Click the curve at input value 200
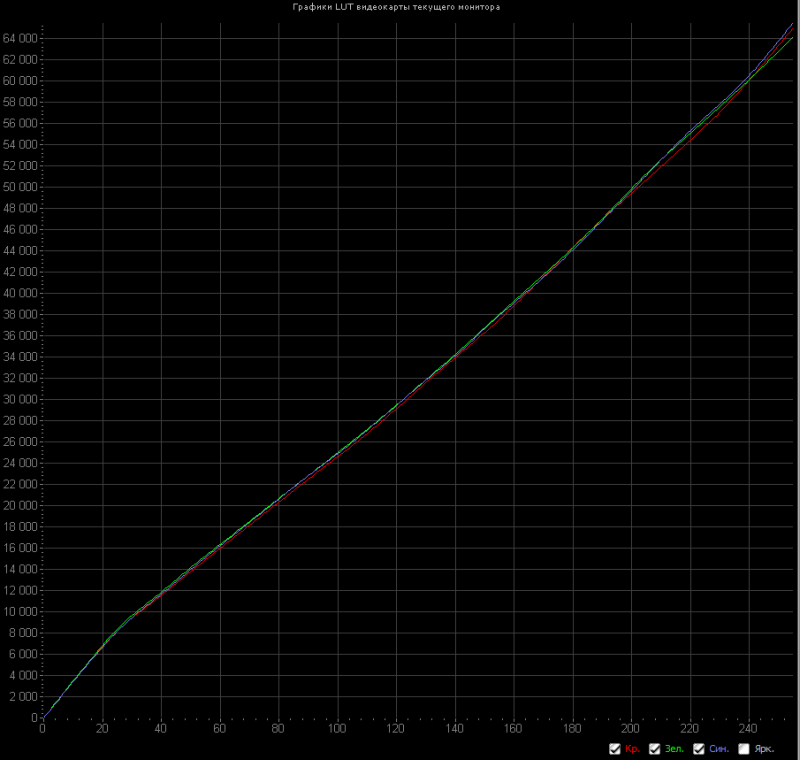 coord(631,190)
